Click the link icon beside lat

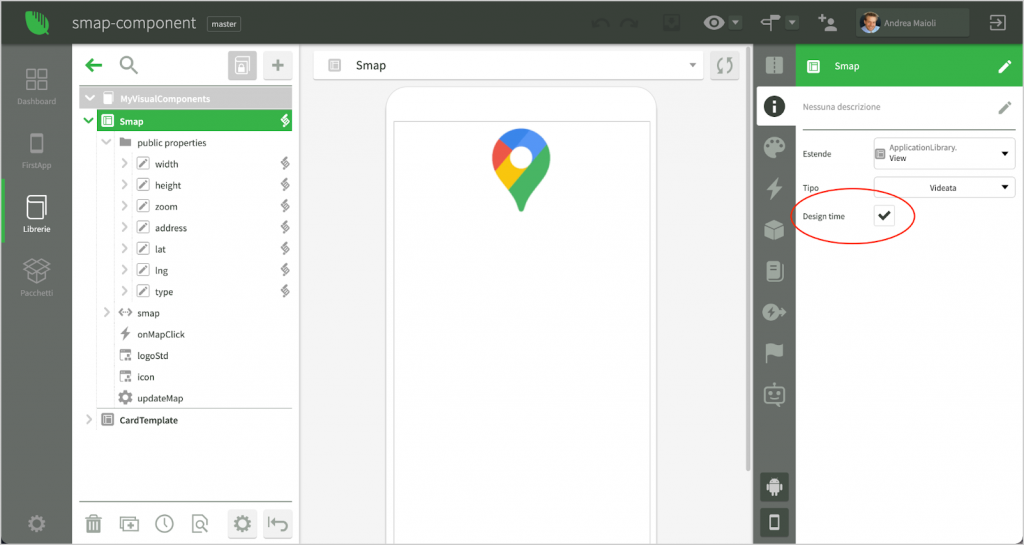coord(285,249)
